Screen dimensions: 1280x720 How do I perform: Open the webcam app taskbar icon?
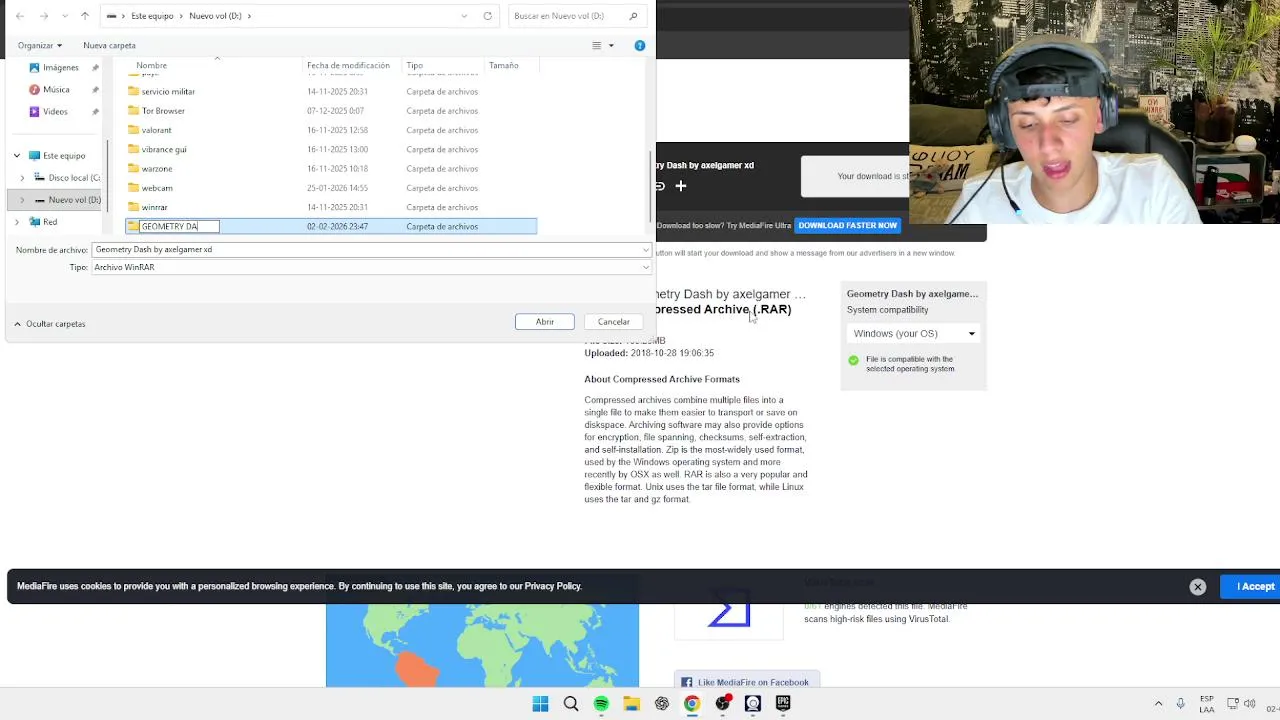click(753, 704)
